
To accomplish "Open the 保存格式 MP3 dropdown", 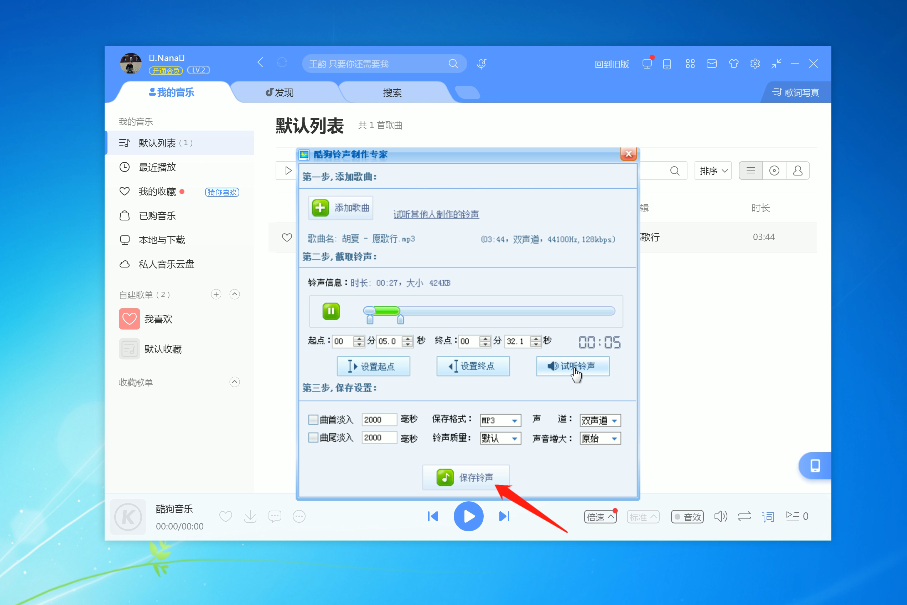I will 500,420.
